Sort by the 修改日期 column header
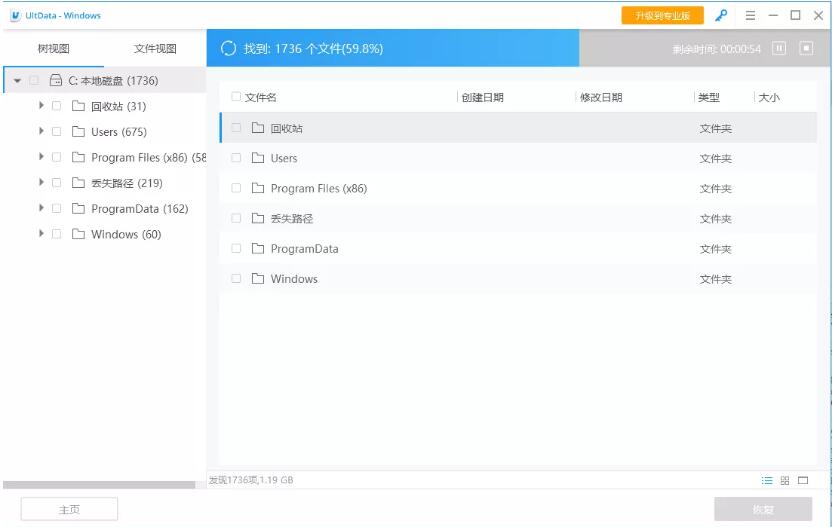This screenshot has height=527, width=838. (x=601, y=97)
